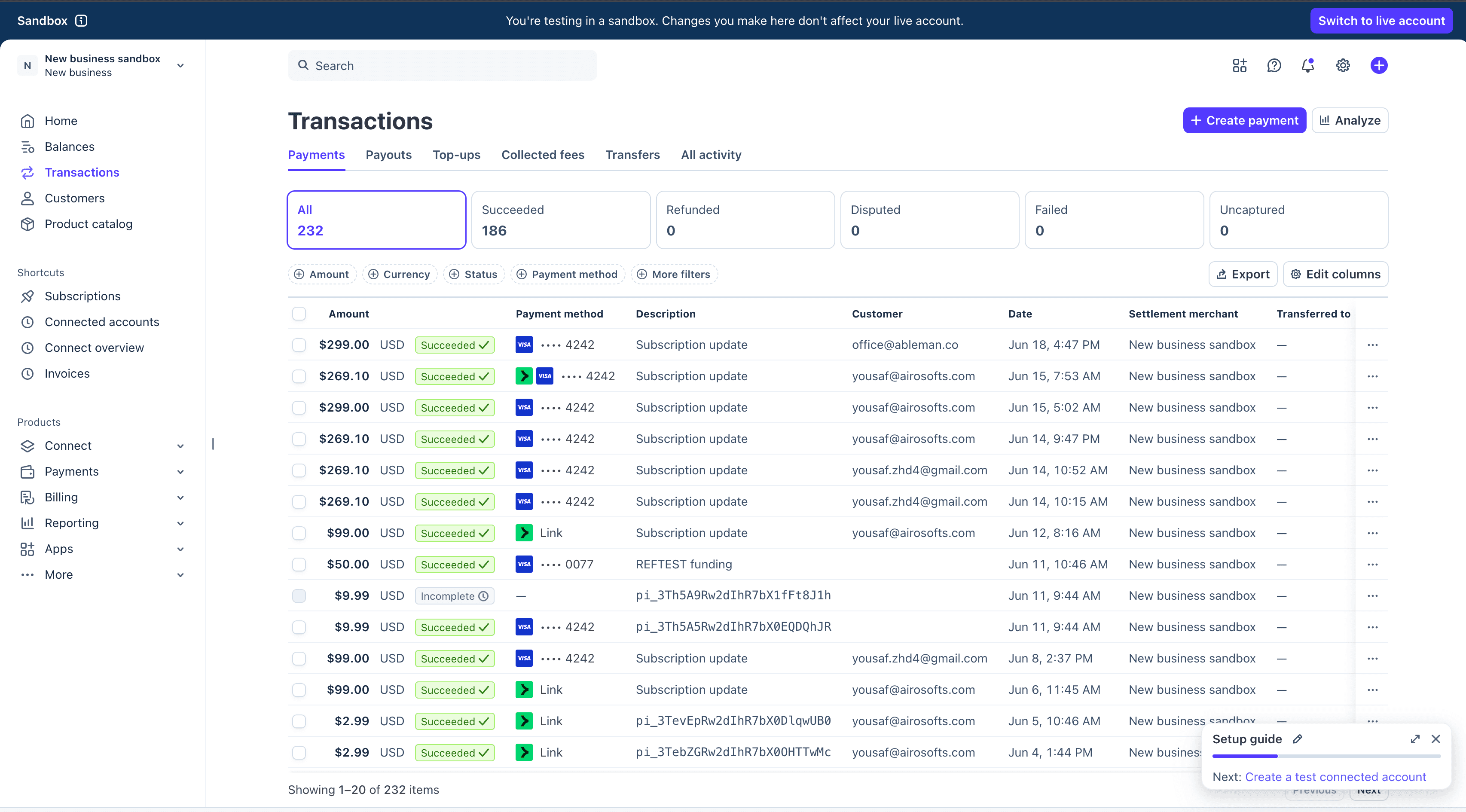Click the Incomplete status clock icon
The image size is (1466, 812).
[483, 596]
